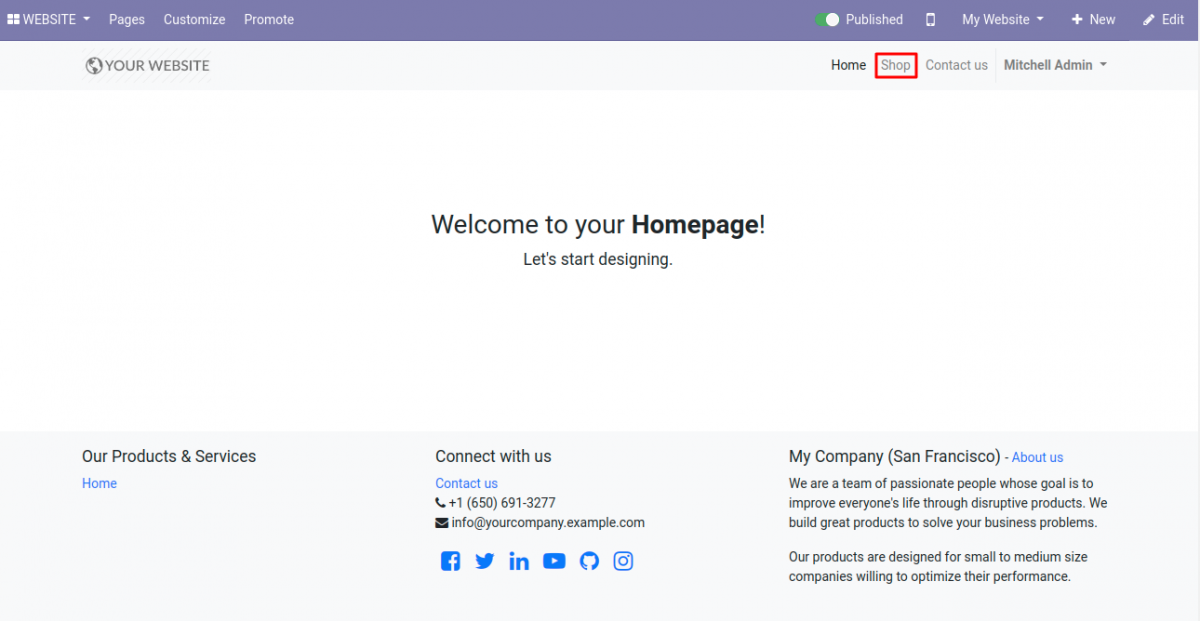Open the WEBSITE apps dropdown
The width and height of the screenshot is (1200, 621).
click(47, 19)
